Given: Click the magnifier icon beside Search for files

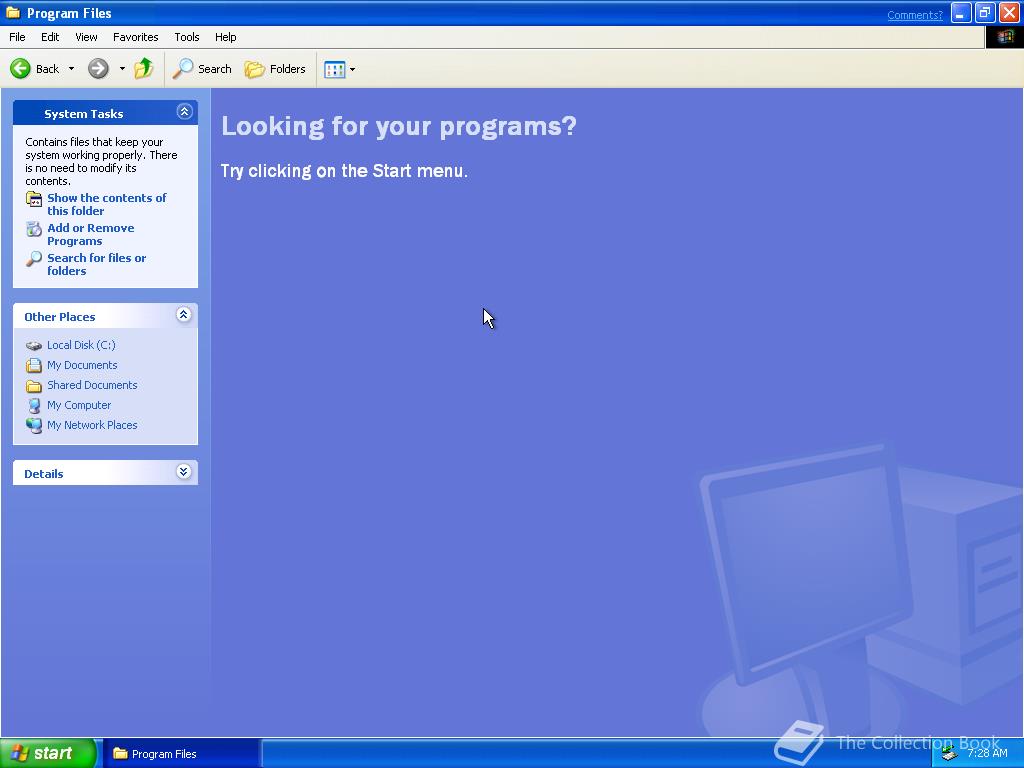Looking at the screenshot, I should tap(34, 259).
